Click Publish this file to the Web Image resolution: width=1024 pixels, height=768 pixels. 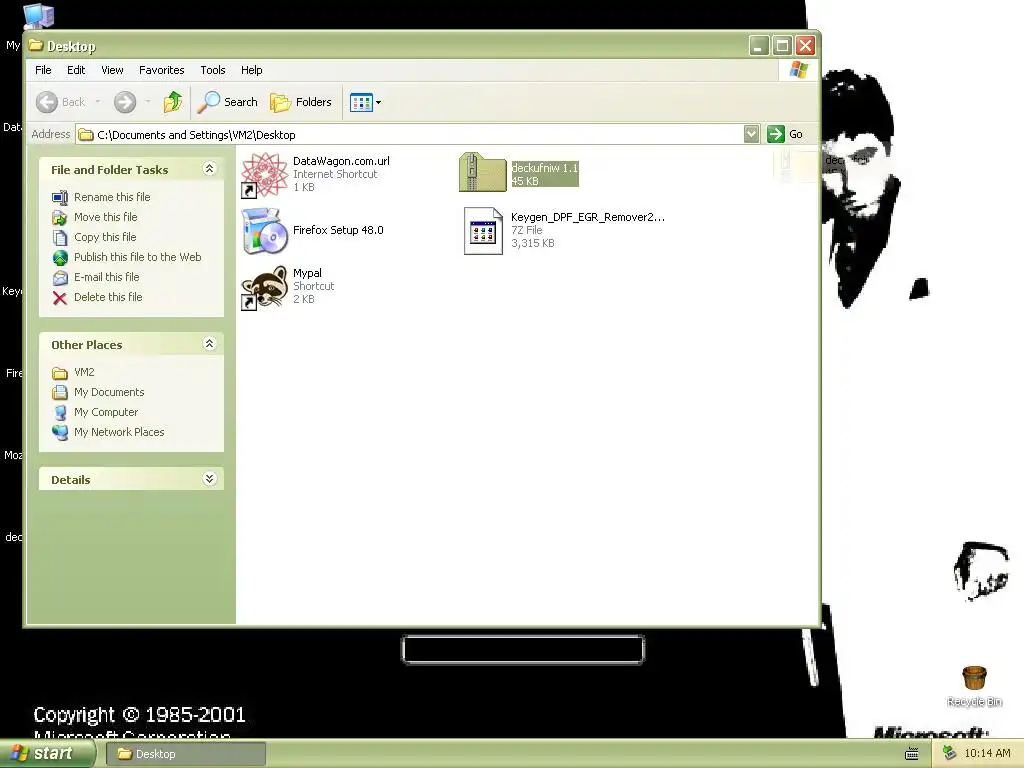click(137, 257)
